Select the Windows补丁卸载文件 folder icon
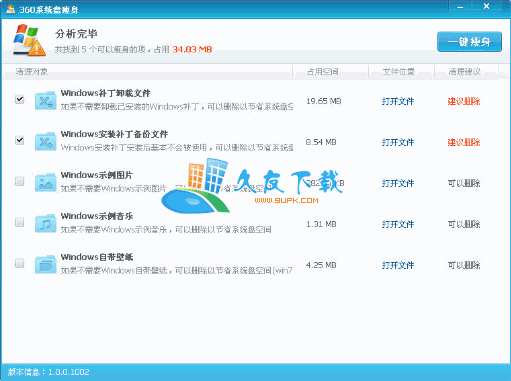 [x=45, y=100]
